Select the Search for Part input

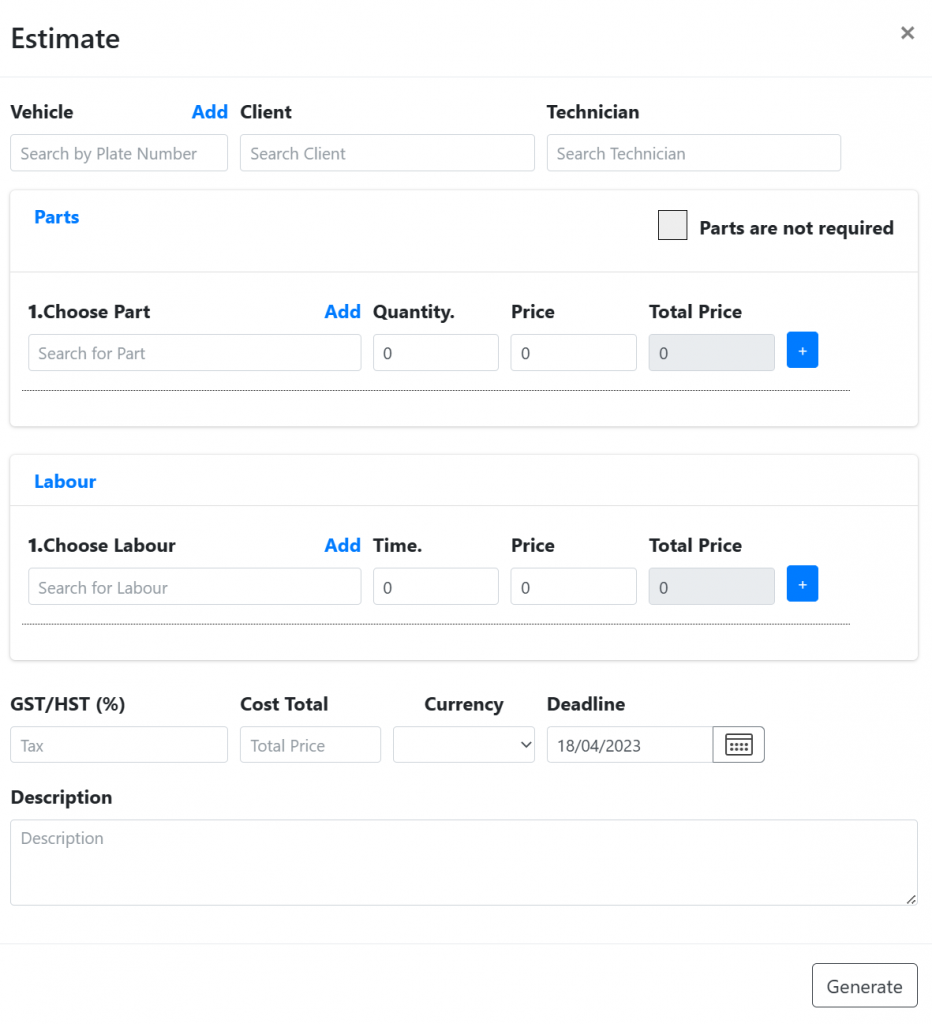click(x=195, y=353)
